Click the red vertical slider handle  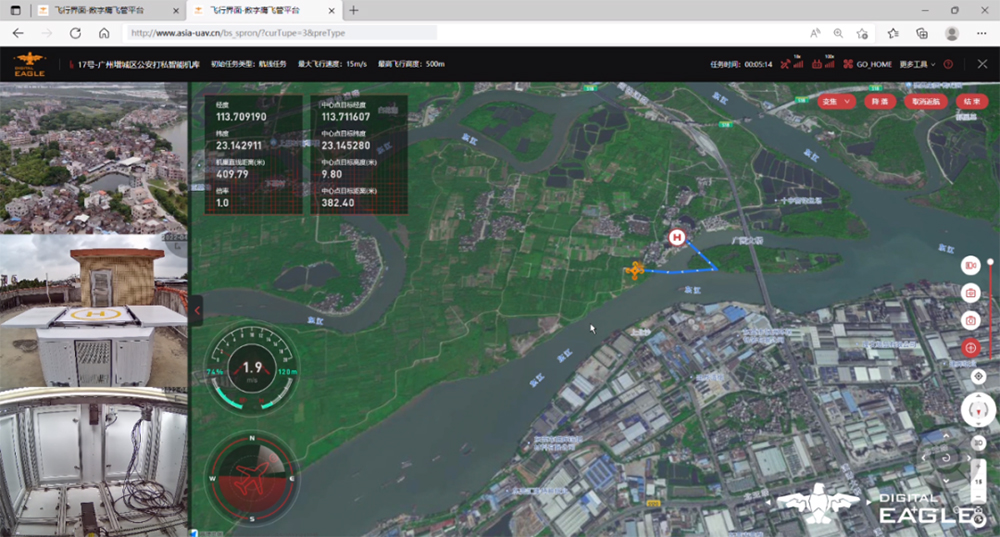[x=990, y=262]
